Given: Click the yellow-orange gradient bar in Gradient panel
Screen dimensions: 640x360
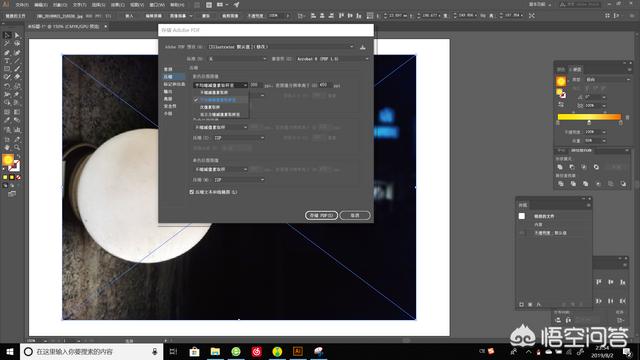Looking at the screenshot, I should tap(589, 117).
